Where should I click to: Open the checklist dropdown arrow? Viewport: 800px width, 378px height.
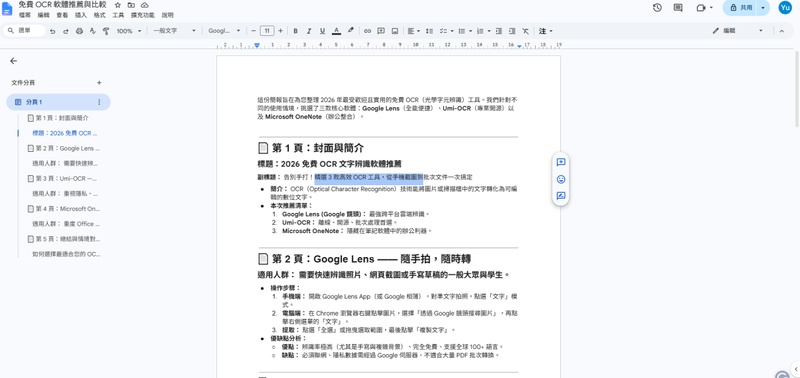click(453, 31)
